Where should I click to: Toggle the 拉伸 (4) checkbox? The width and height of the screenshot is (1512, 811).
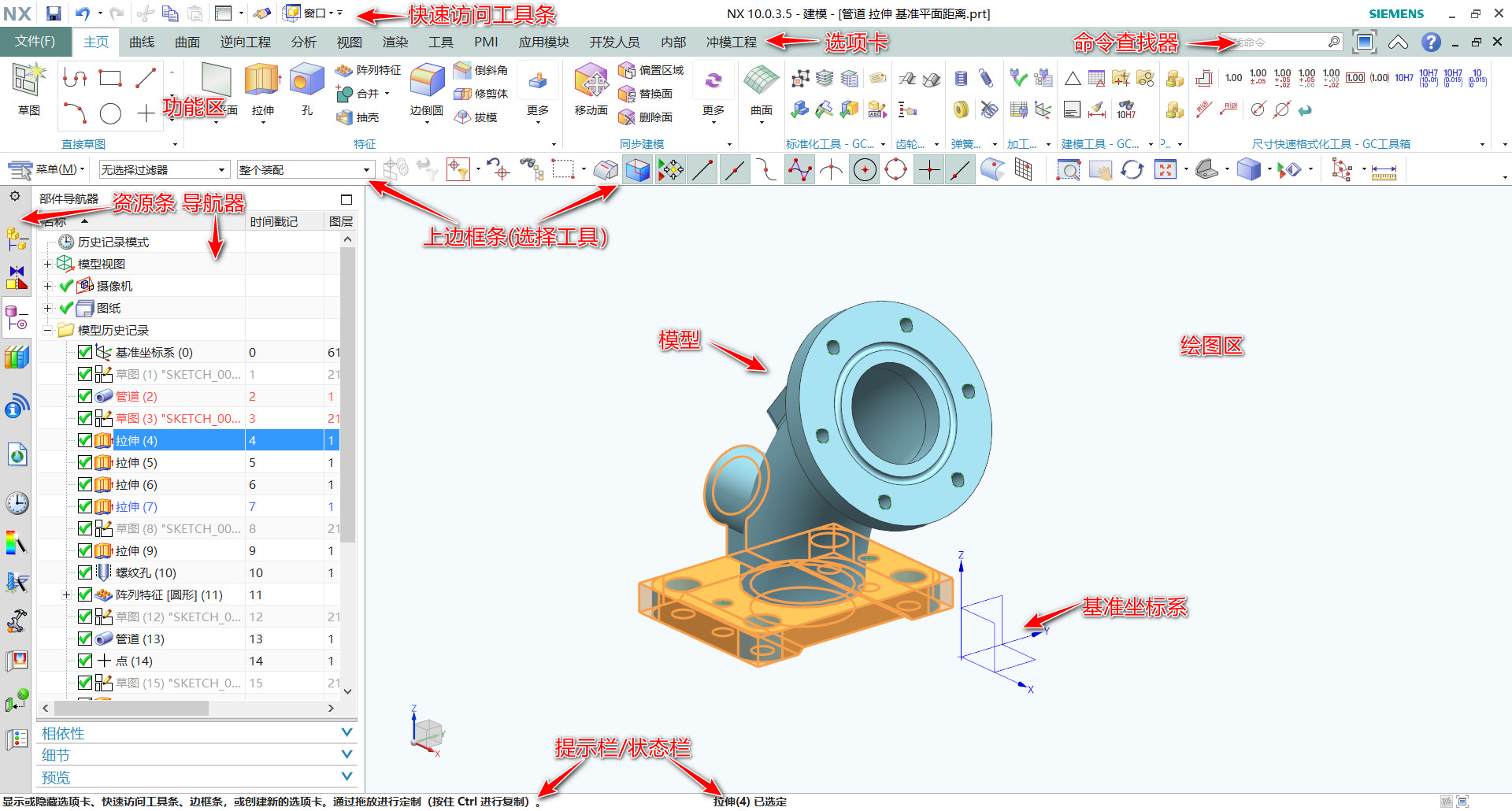coord(85,440)
